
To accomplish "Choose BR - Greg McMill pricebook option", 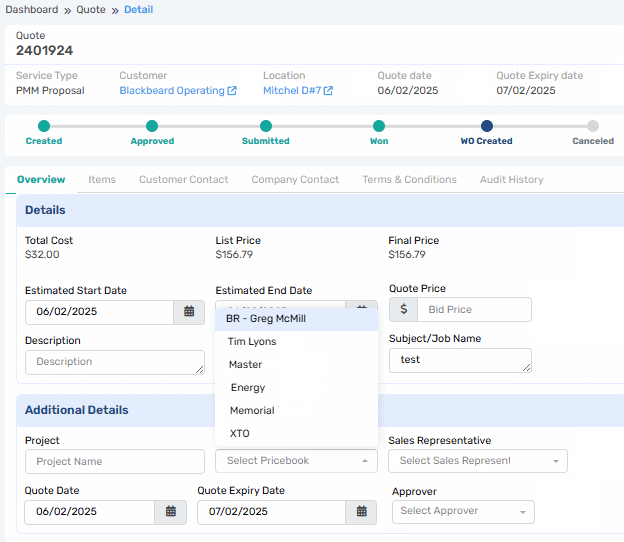I will point(296,319).
